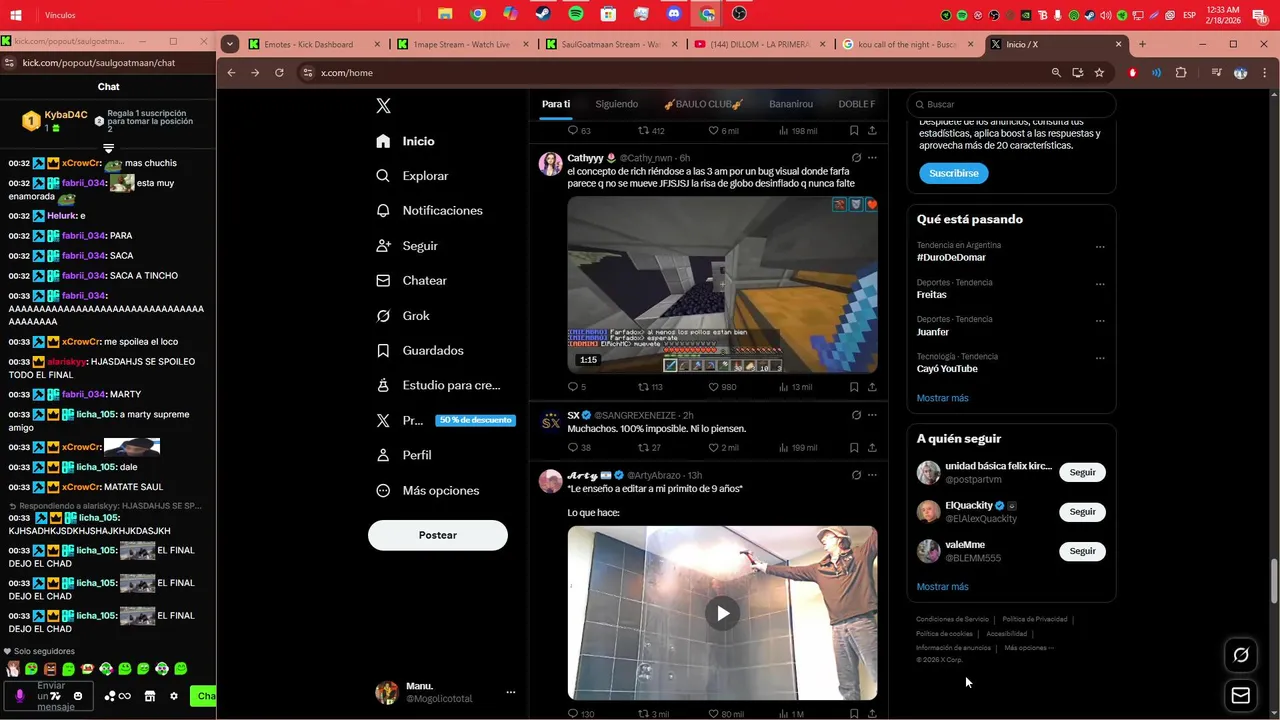Open #DuroDeDomar trend

(951, 257)
